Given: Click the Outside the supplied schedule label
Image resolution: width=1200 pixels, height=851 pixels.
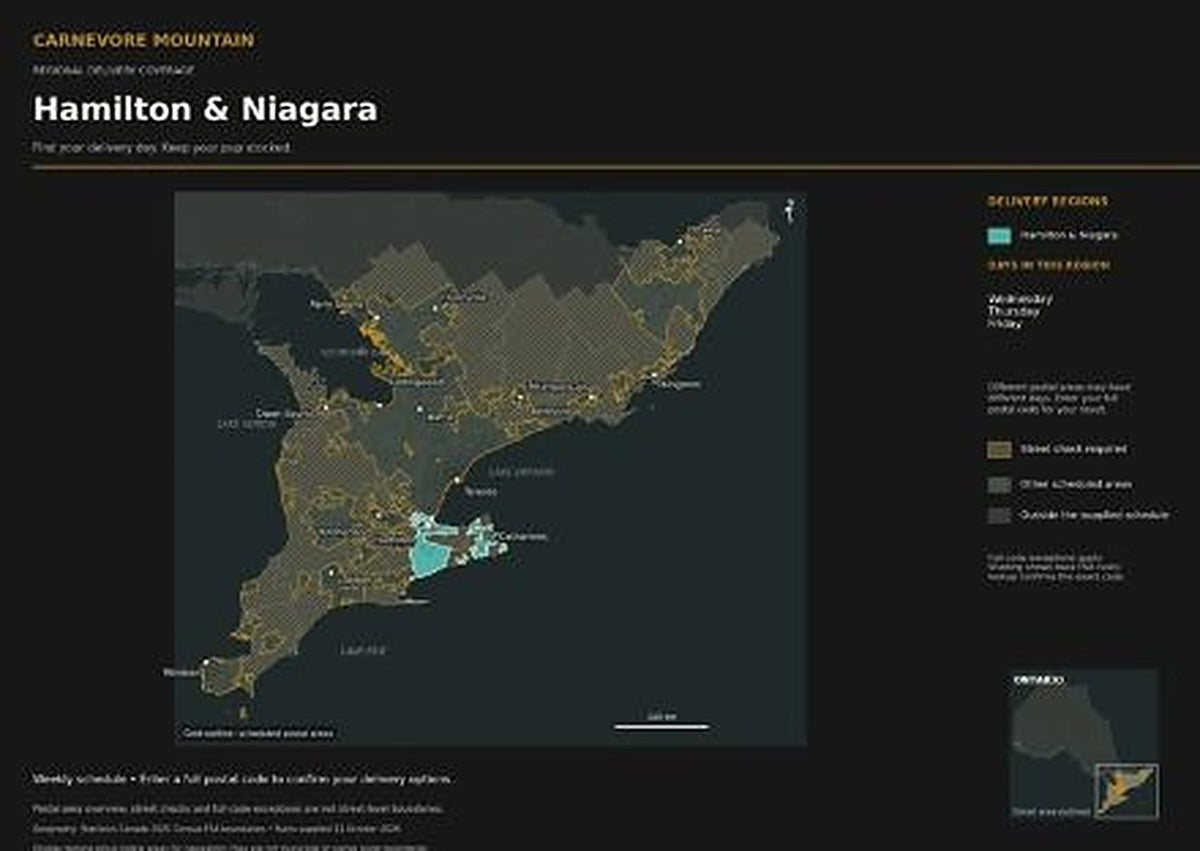Looking at the screenshot, I should click(1094, 516).
